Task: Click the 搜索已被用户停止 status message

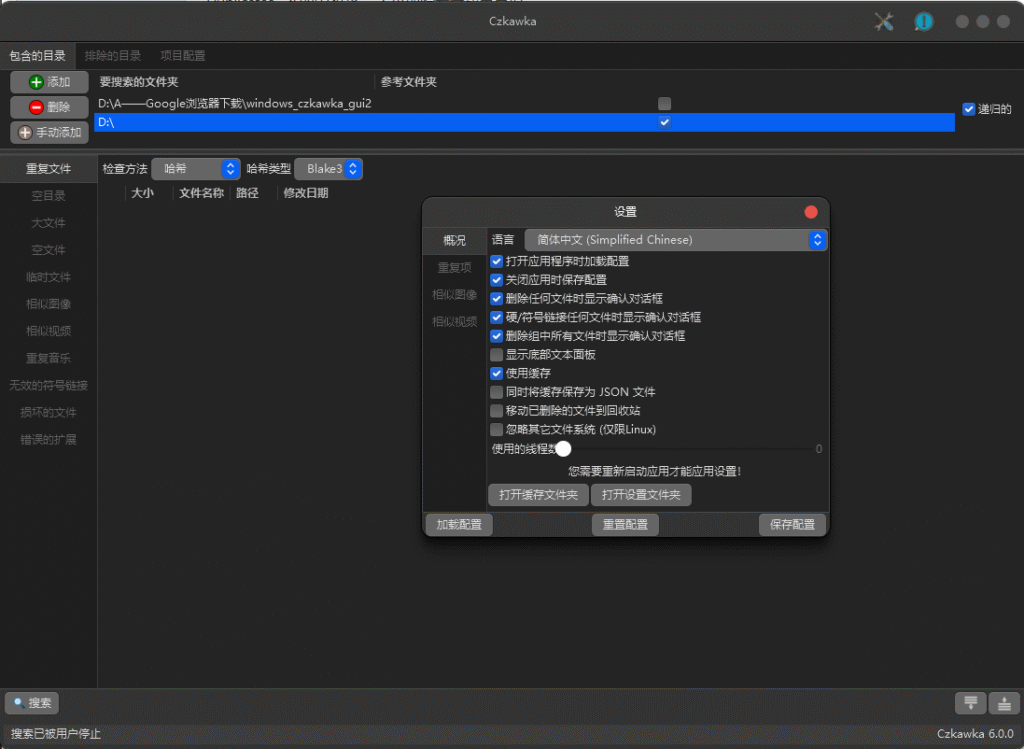Action: click(56, 734)
